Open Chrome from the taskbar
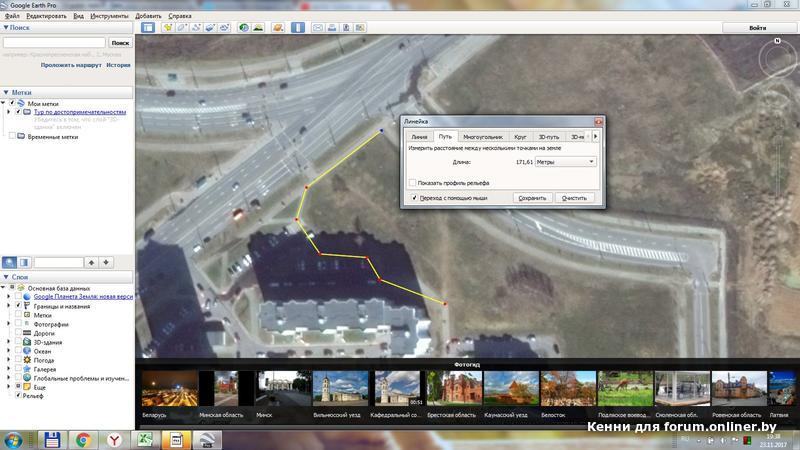Screen dimensions: 800x450 [83, 439]
